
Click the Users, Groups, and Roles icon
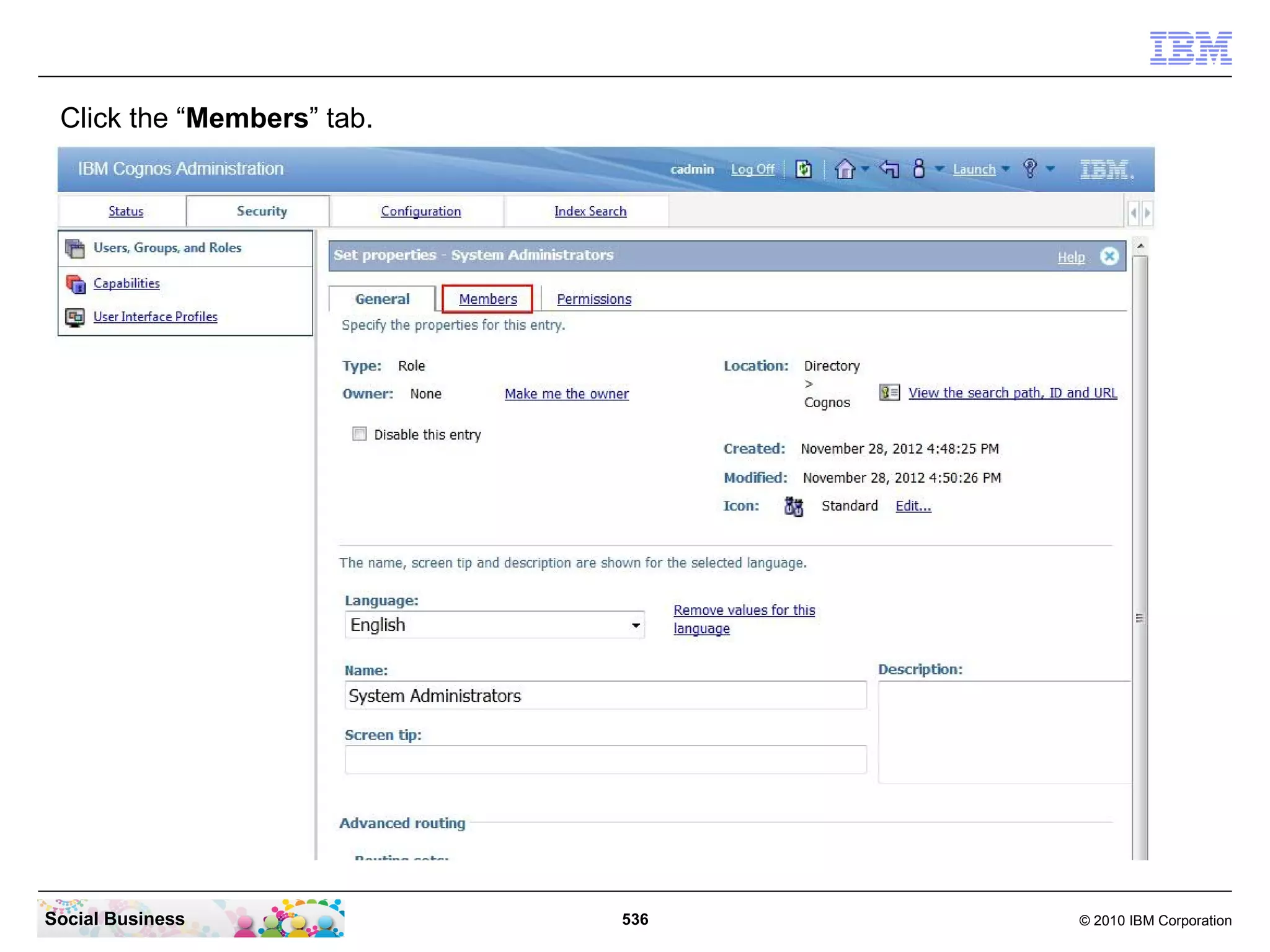point(75,249)
